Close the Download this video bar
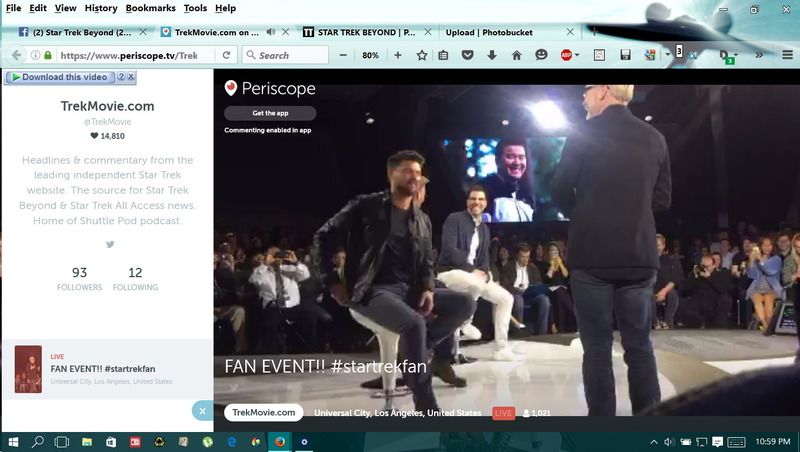 tap(131, 77)
